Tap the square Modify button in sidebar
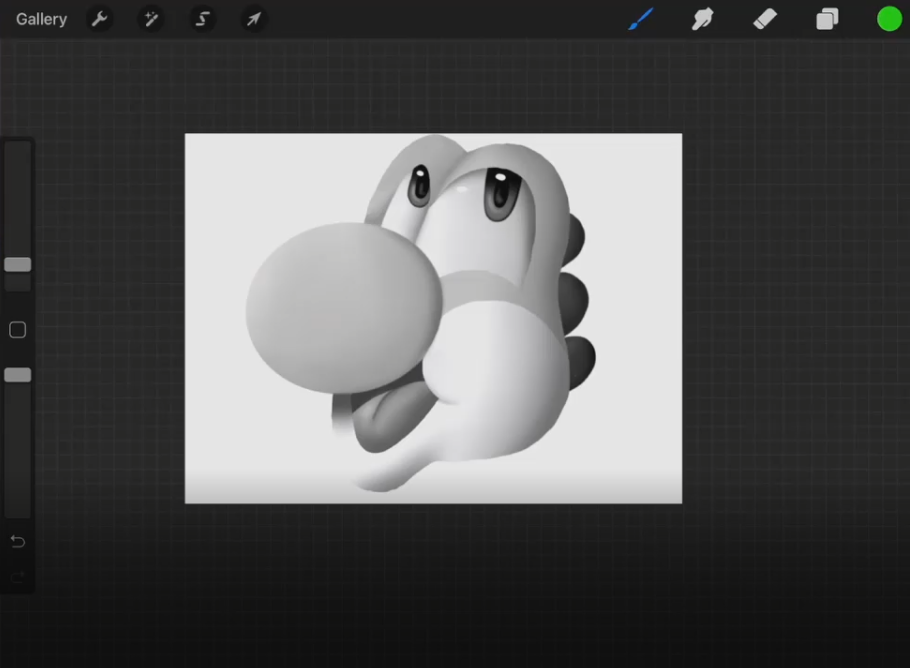Image resolution: width=910 pixels, height=668 pixels. [x=17, y=330]
